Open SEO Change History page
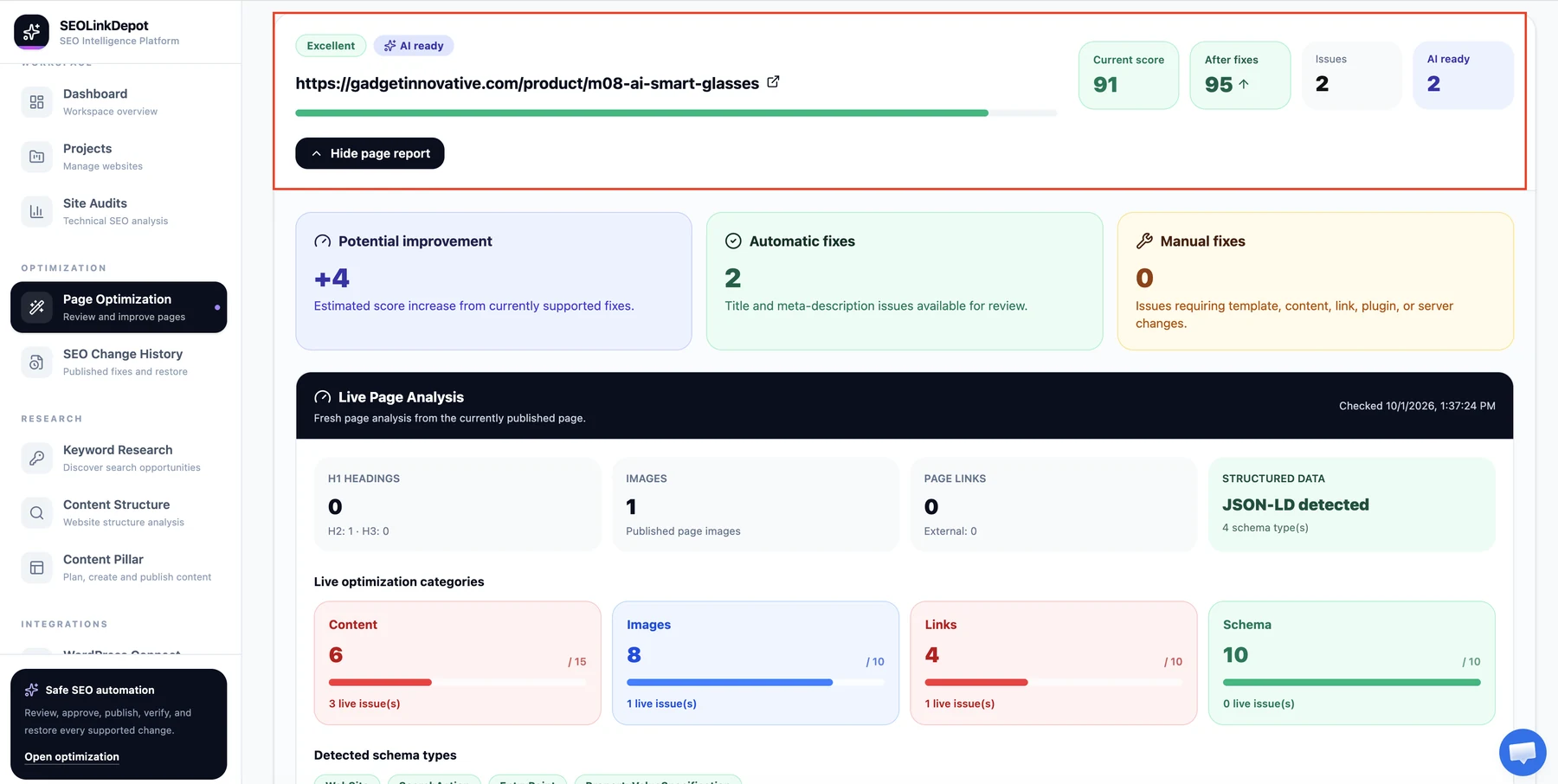1558x784 pixels. tap(119, 362)
